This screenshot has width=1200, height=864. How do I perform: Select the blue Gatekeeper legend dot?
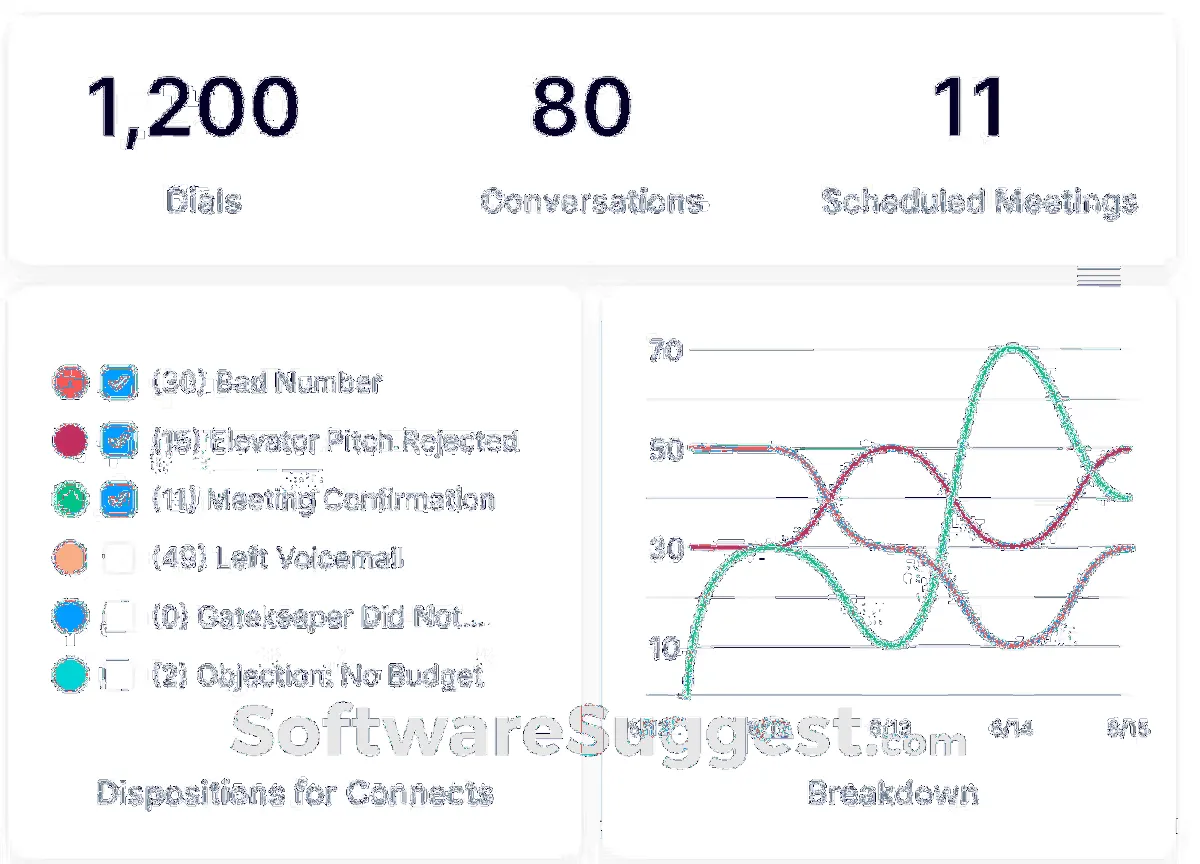pyautogui.click(x=69, y=617)
